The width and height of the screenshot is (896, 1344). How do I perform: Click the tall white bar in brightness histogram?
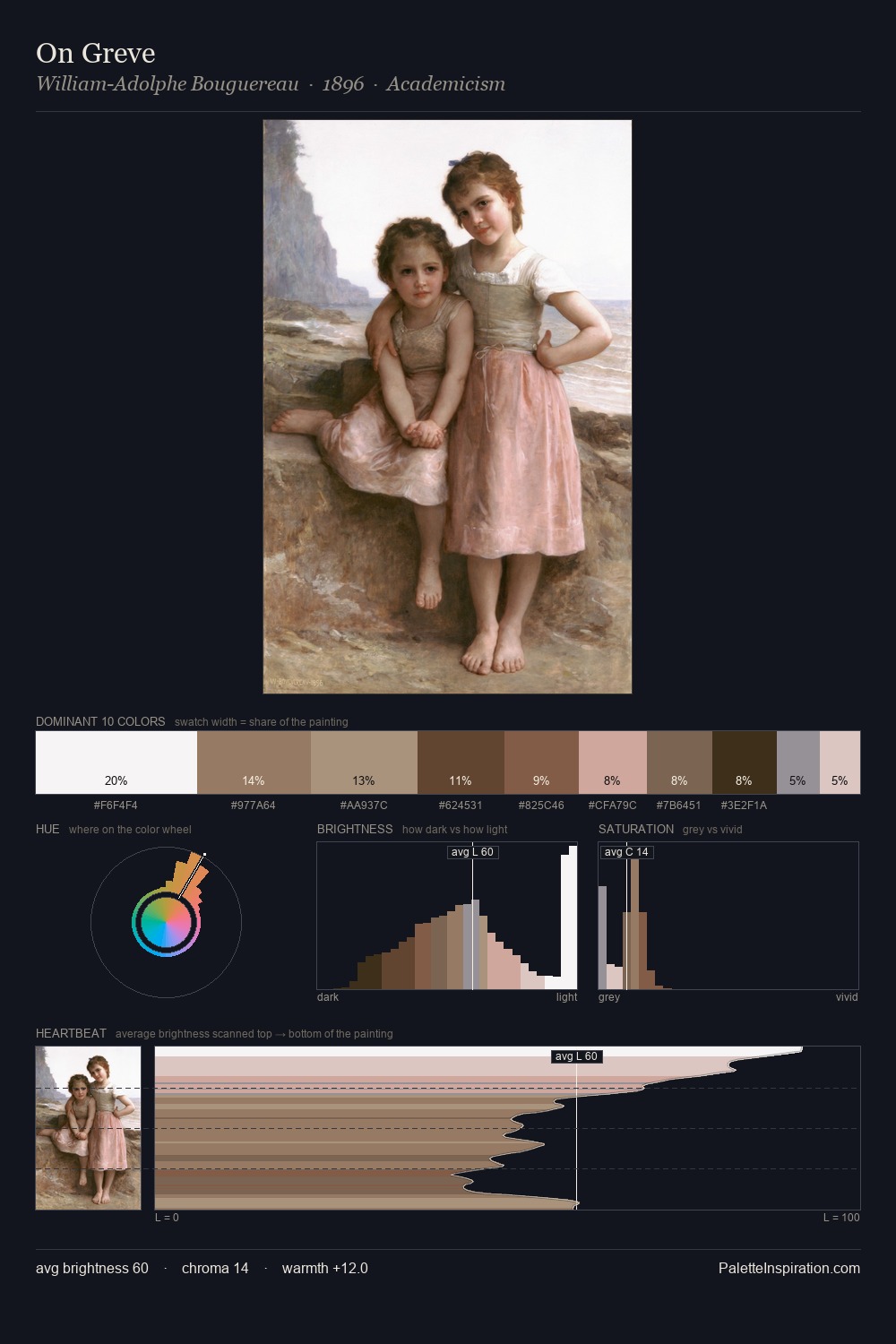pos(573,917)
